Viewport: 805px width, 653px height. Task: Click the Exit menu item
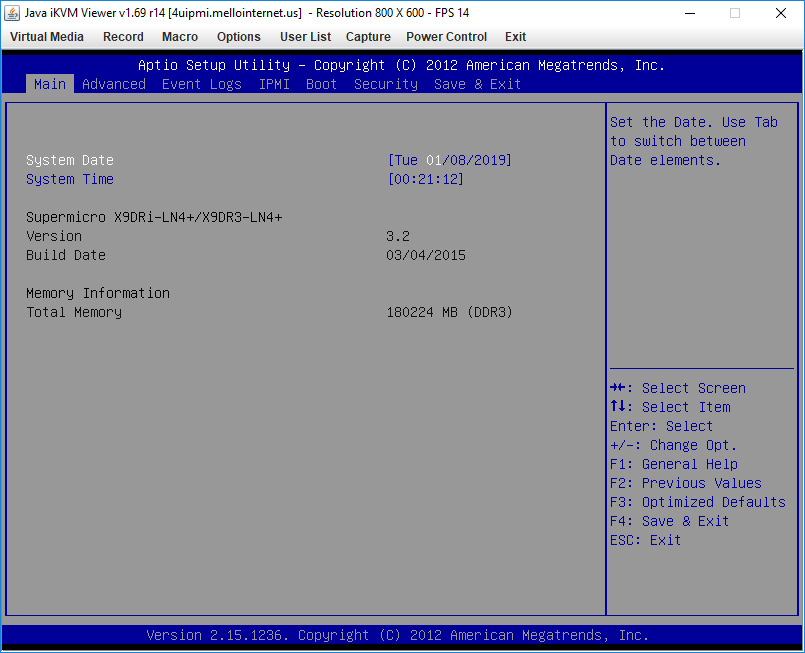pyautogui.click(x=515, y=37)
